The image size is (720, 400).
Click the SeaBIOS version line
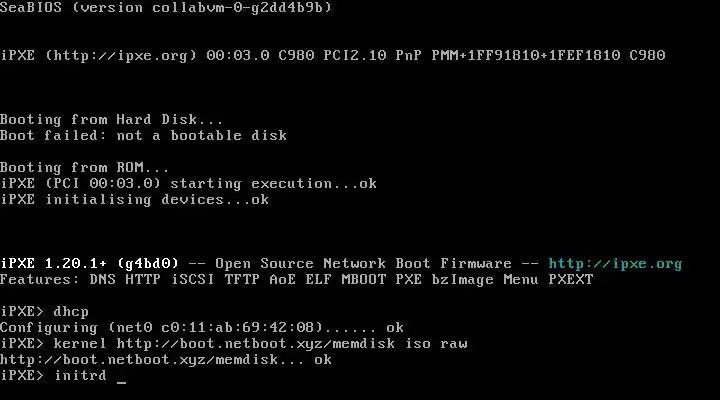point(166,7)
